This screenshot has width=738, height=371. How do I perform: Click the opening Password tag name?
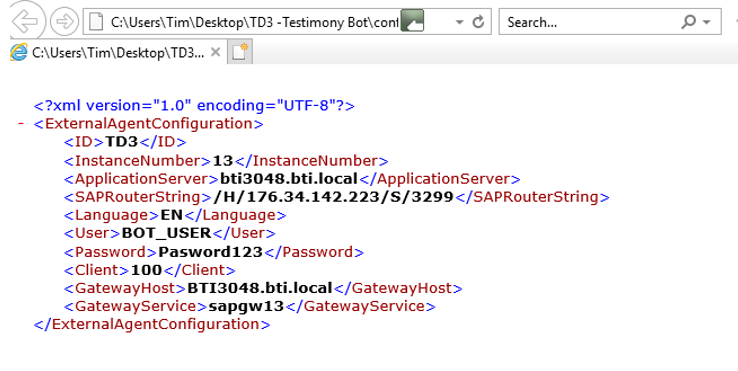pyautogui.click(x=110, y=252)
